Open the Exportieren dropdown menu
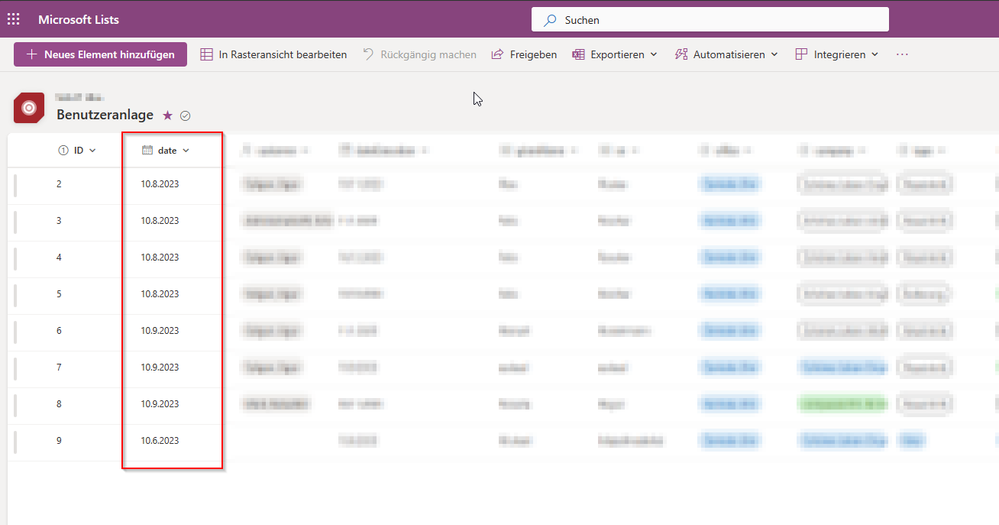Viewport: 999px width, 525px height. coord(614,55)
